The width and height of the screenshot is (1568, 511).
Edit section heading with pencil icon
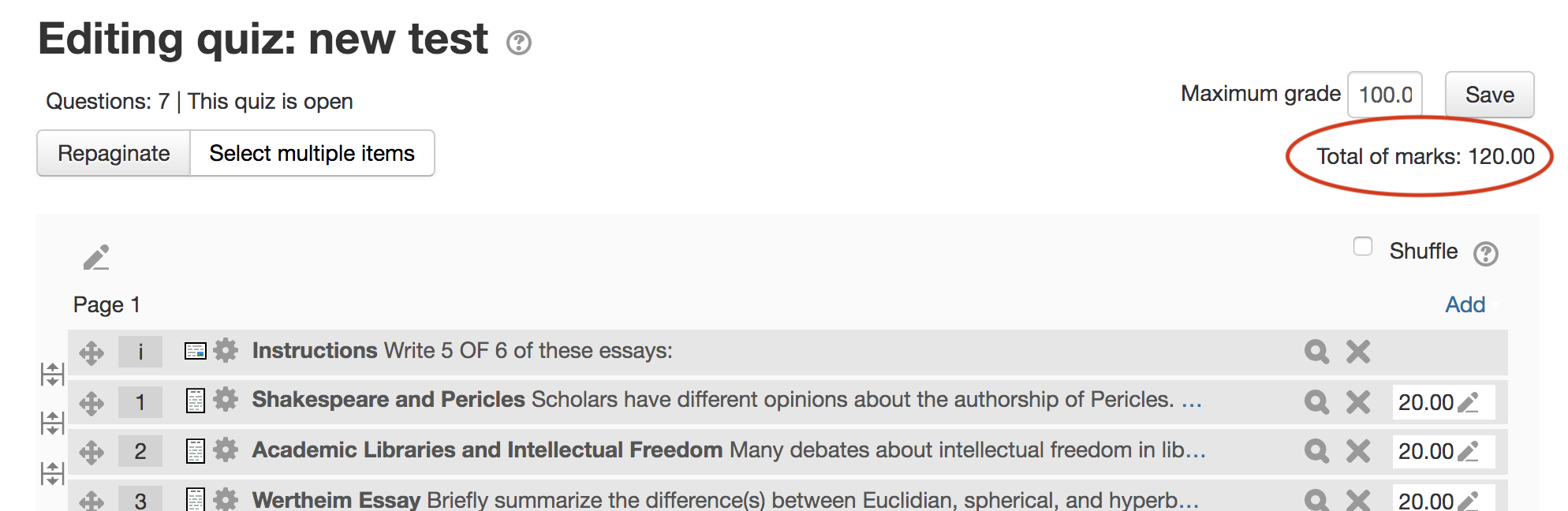click(96, 257)
